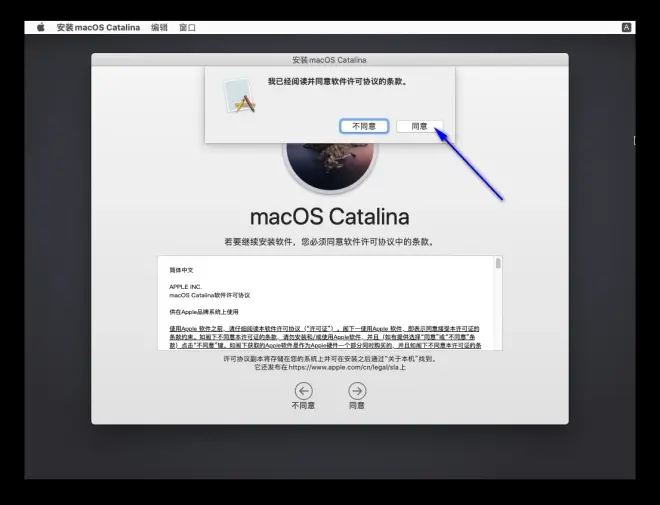Click the 供在Apple品牌系统上使用 line
Screen dimensions: 660x505
(x=204, y=312)
